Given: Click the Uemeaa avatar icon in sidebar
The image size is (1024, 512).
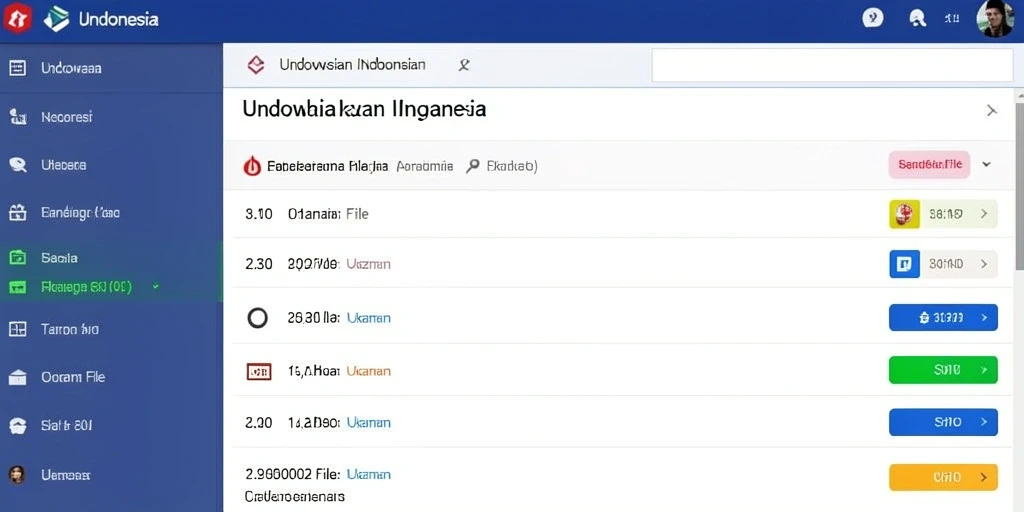Looking at the screenshot, I should pos(18,475).
